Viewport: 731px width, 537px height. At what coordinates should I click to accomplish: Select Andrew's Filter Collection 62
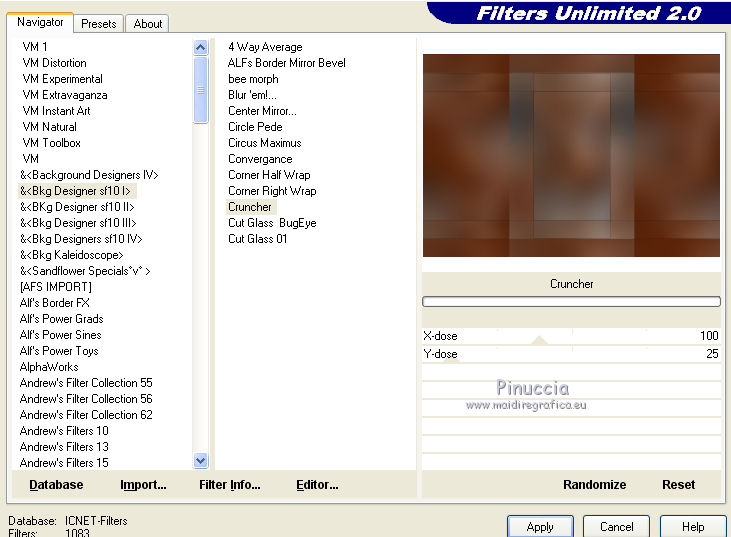(86, 415)
